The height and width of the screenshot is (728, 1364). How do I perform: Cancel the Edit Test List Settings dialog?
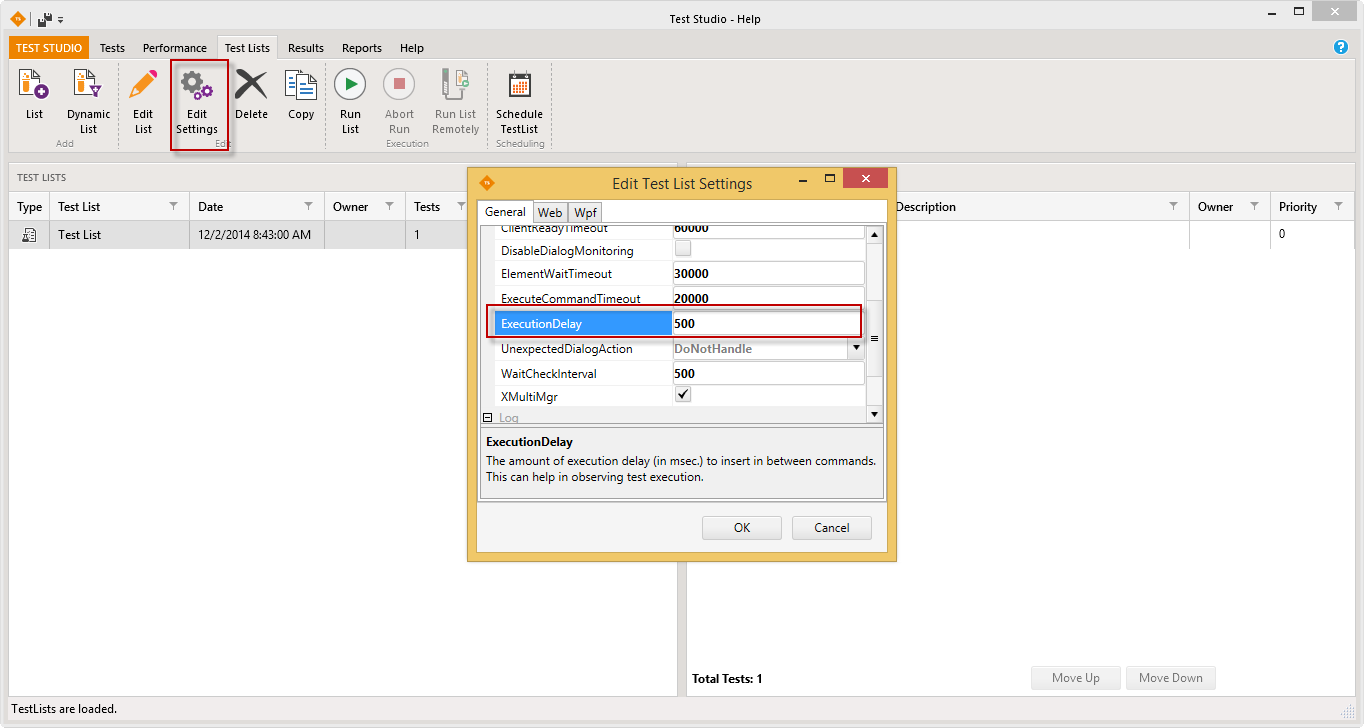[831, 528]
